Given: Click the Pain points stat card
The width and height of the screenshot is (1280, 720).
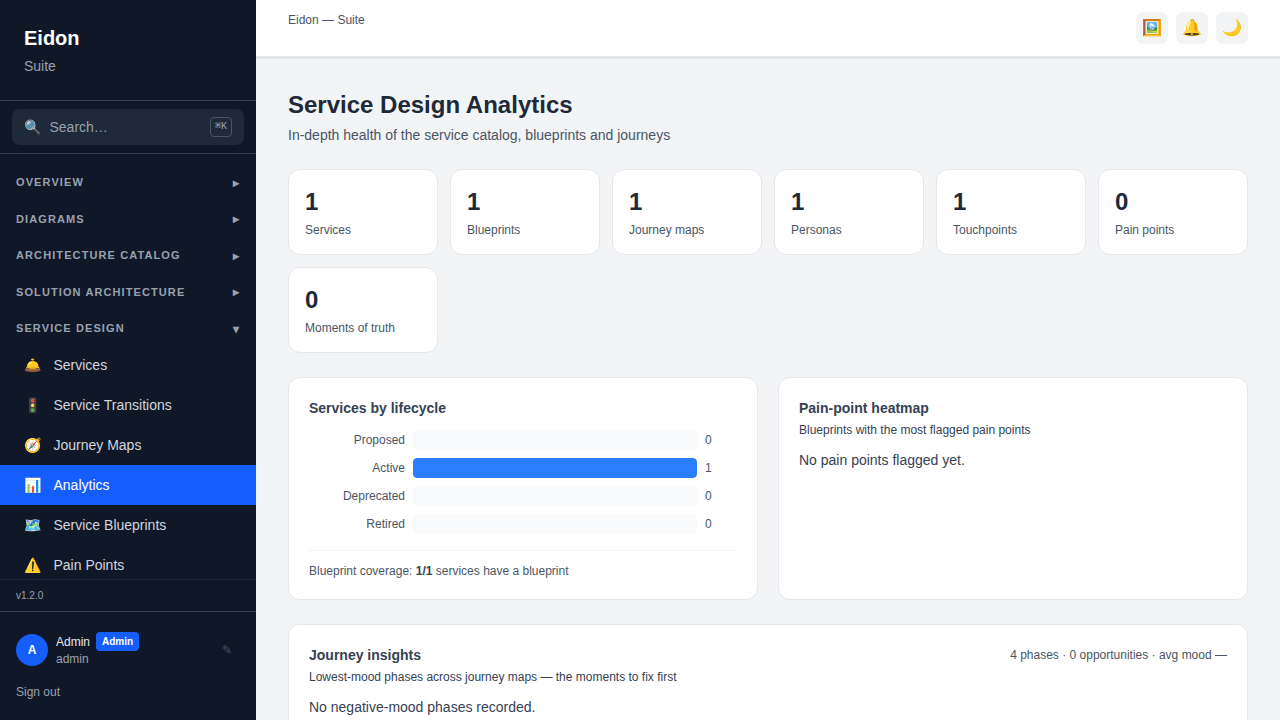Looking at the screenshot, I should [x=1173, y=212].
